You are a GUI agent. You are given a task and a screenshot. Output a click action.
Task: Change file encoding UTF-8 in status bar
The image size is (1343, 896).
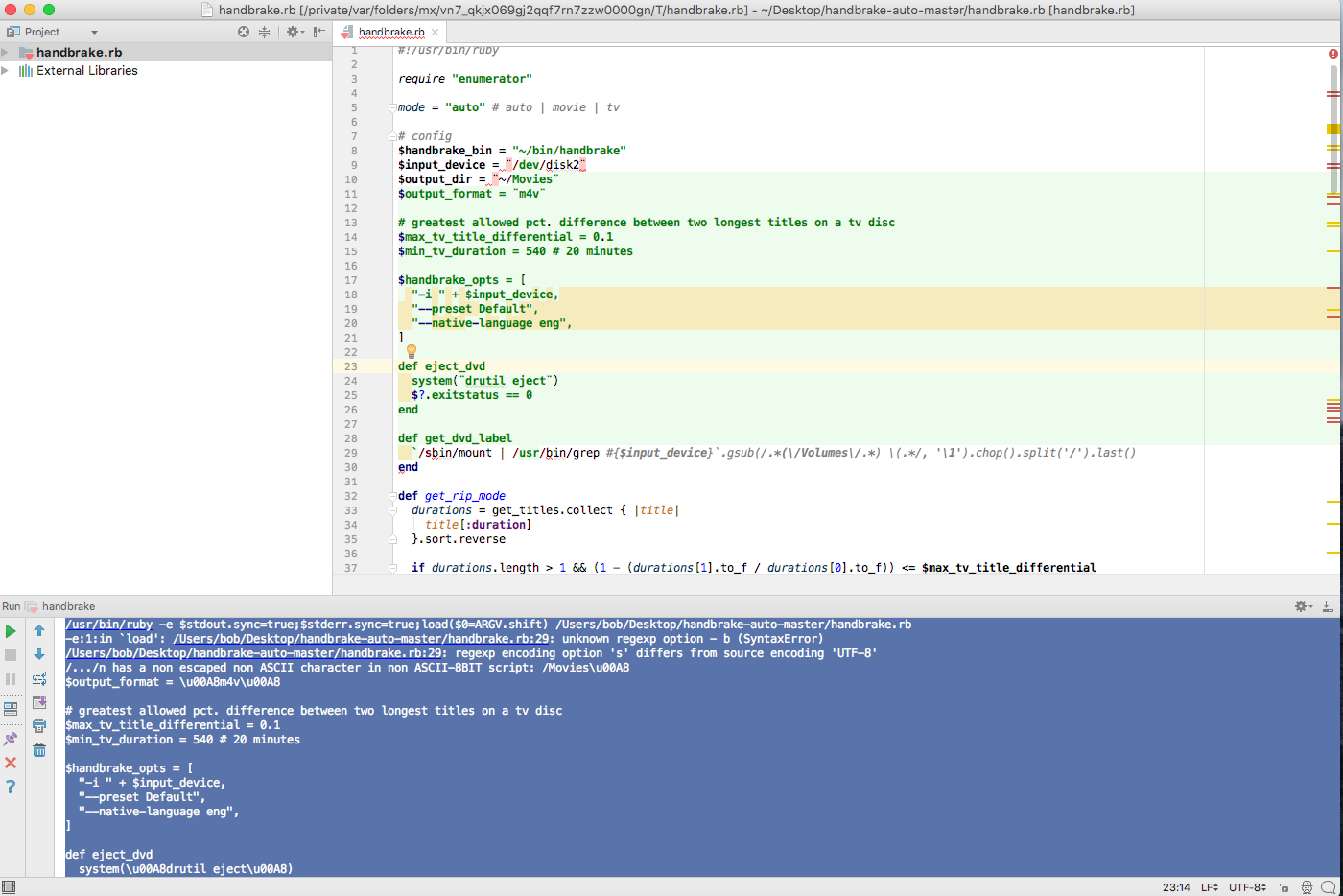point(1248,887)
